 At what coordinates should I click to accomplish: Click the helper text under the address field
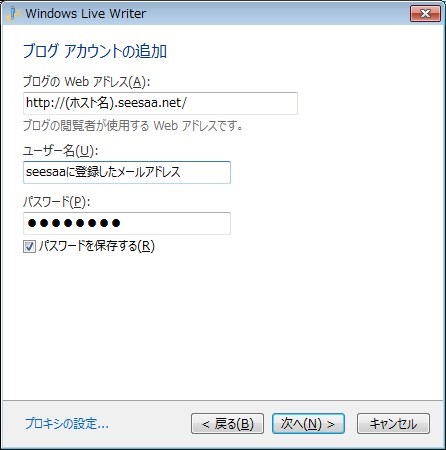tap(133, 126)
